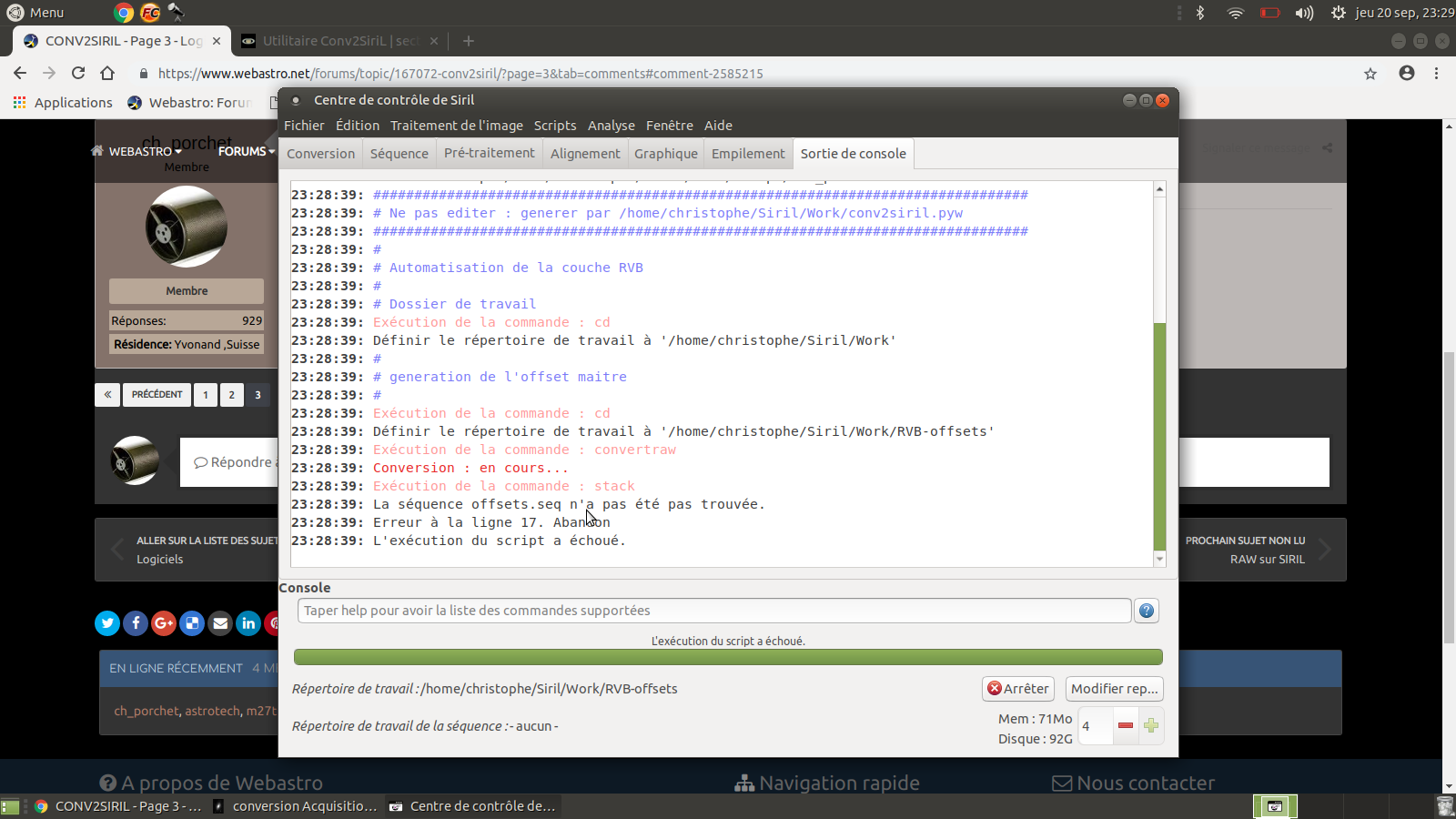Open trash icon in bottom panel
The image size is (1456, 819).
1444,806
